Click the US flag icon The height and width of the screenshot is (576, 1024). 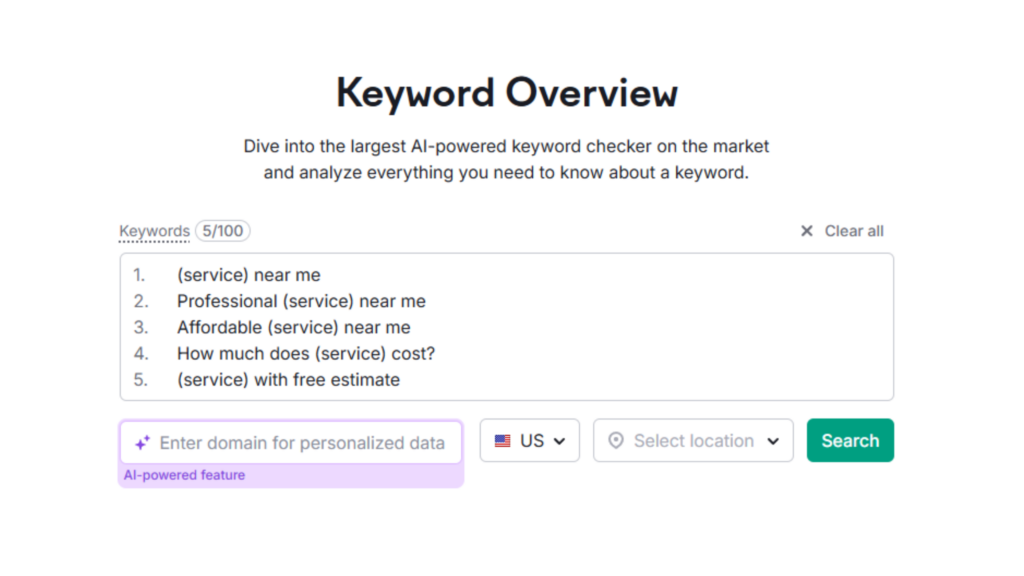(x=502, y=440)
